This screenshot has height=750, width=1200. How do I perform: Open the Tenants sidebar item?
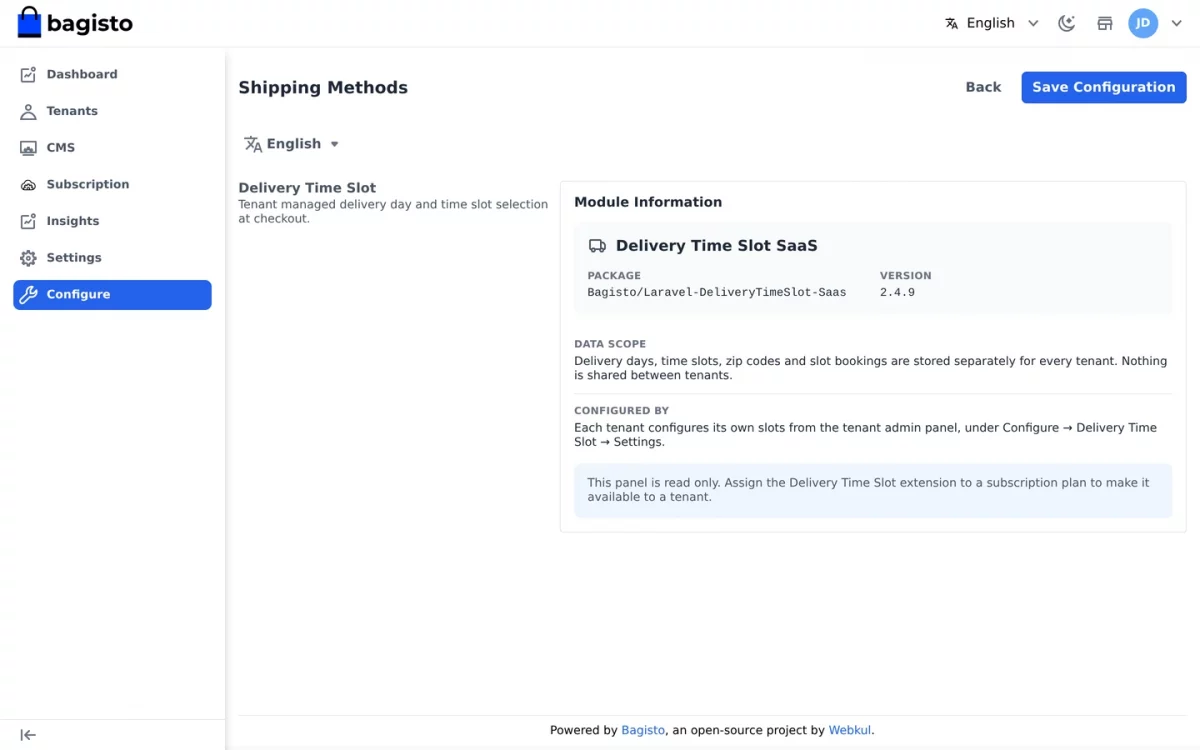pyautogui.click(x=112, y=111)
